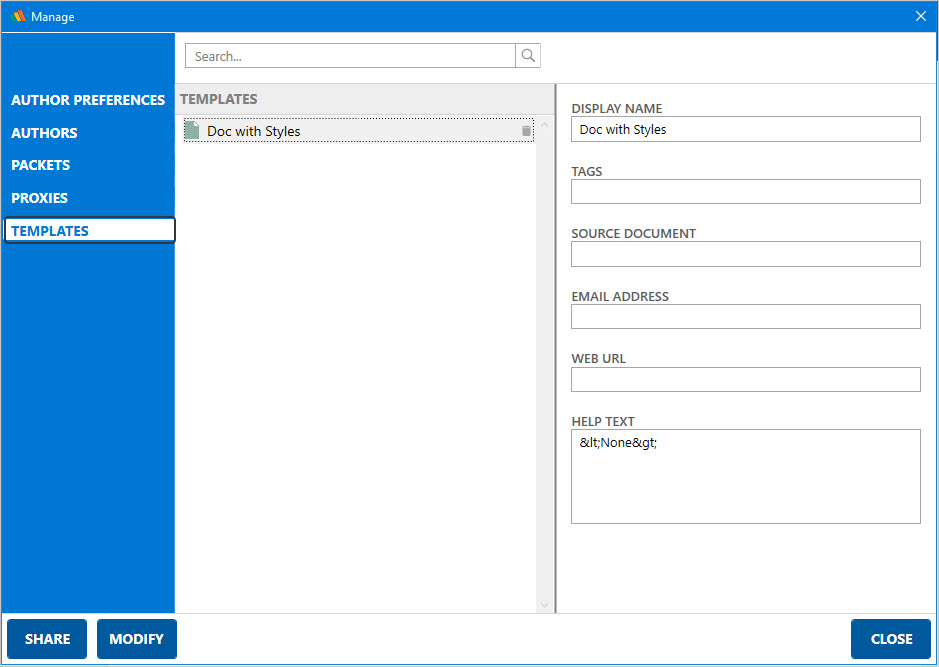Click the Share button

point(47,639)
